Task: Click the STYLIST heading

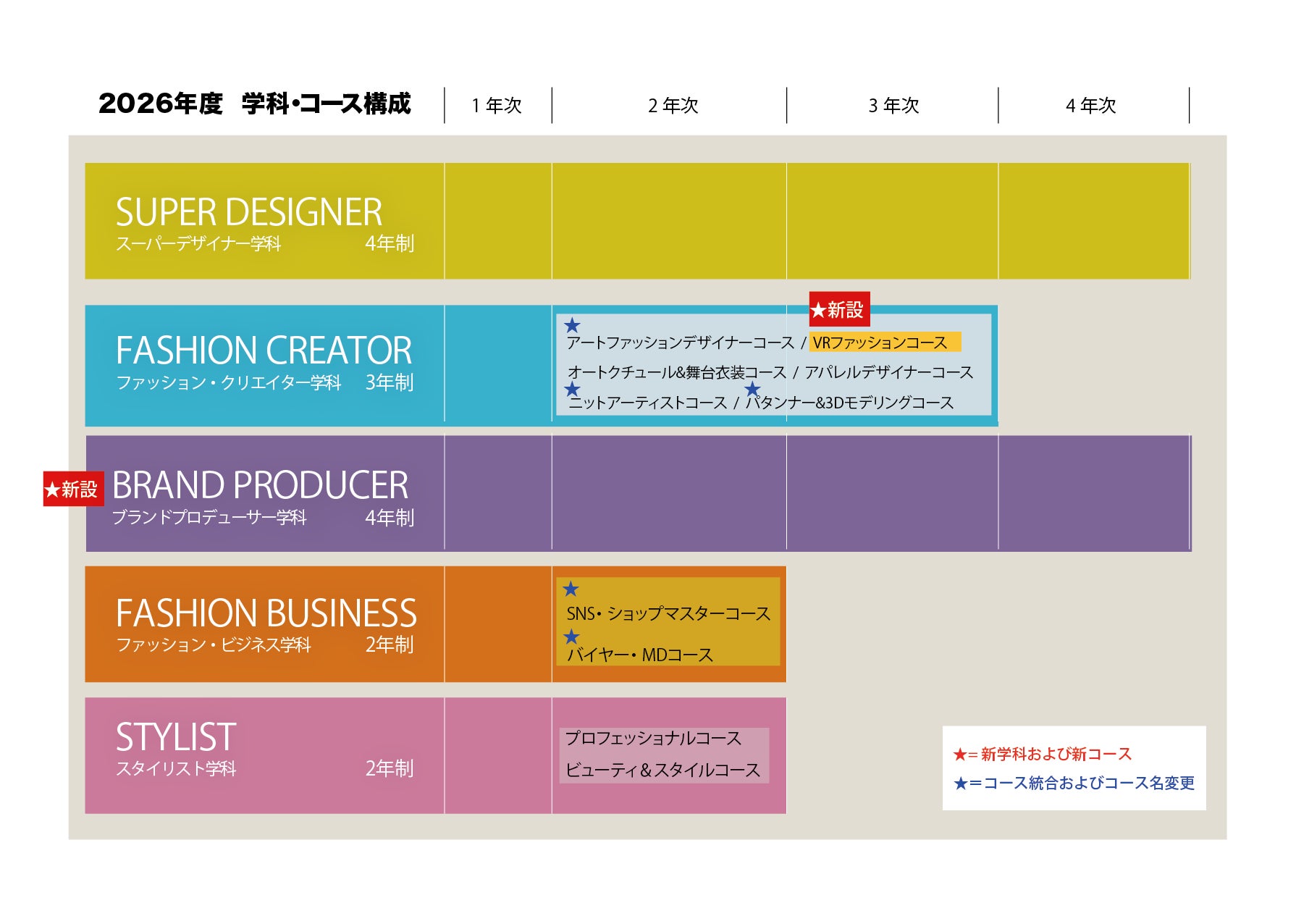Action: pos(176,737)
